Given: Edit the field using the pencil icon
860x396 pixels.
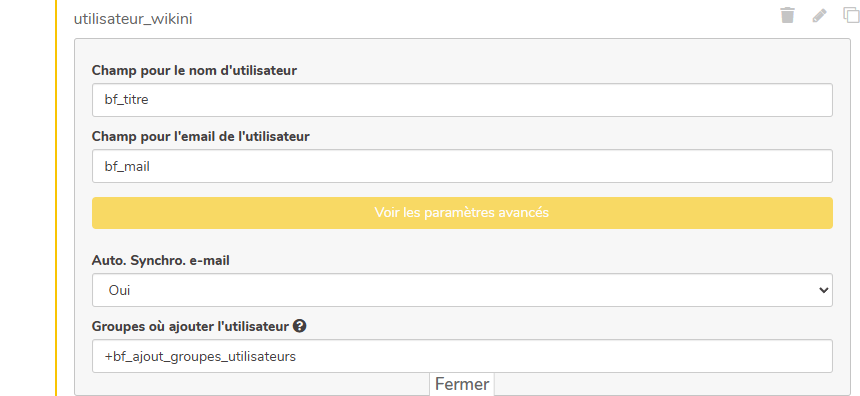Looking at the screenshot, I should click(819, 15).
